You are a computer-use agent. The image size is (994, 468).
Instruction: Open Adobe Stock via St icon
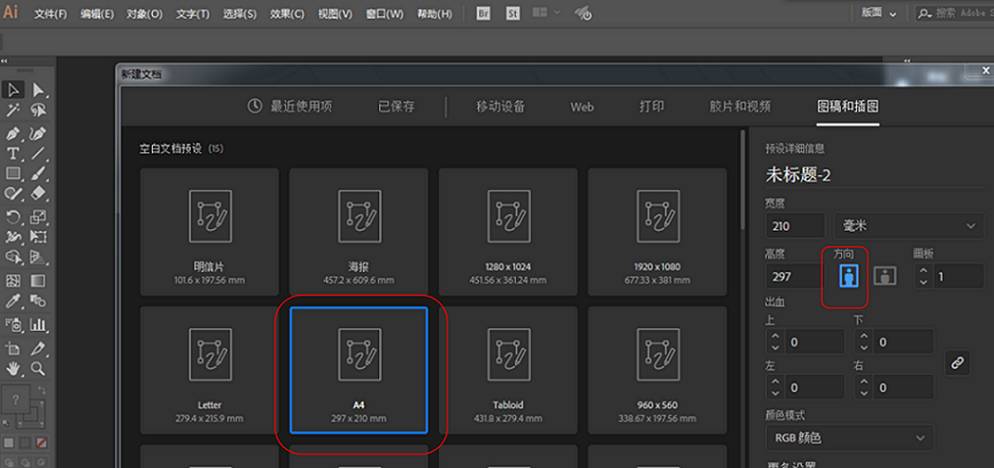(x=513, y=13)
